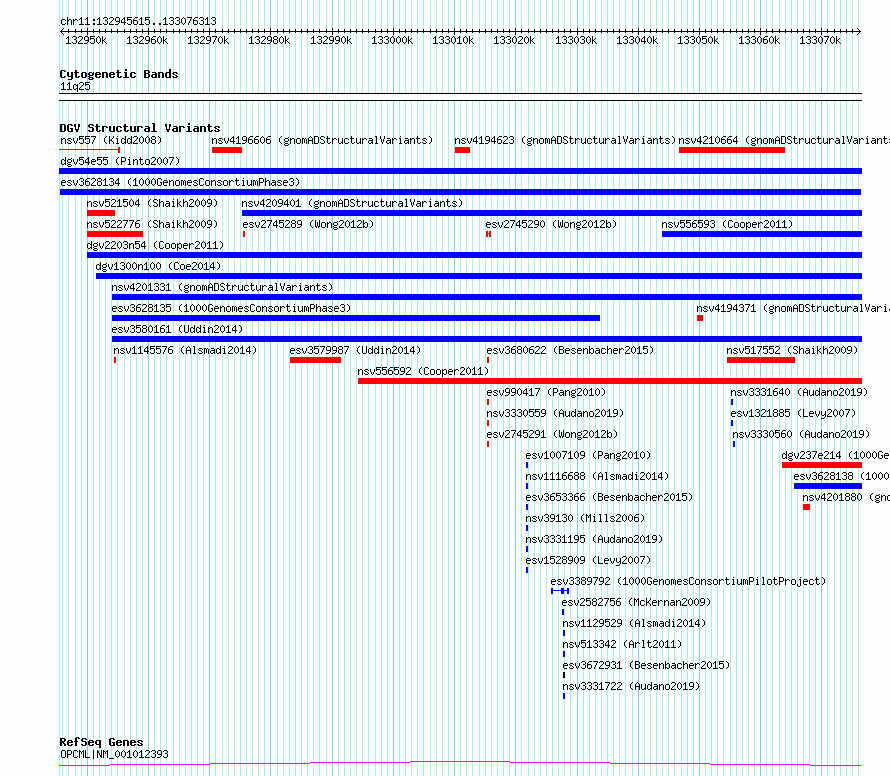Click the chr11:132945615..133076313 coordinates text
The height and width of the screenshot is (776, 890).
[x=138, y=22]
